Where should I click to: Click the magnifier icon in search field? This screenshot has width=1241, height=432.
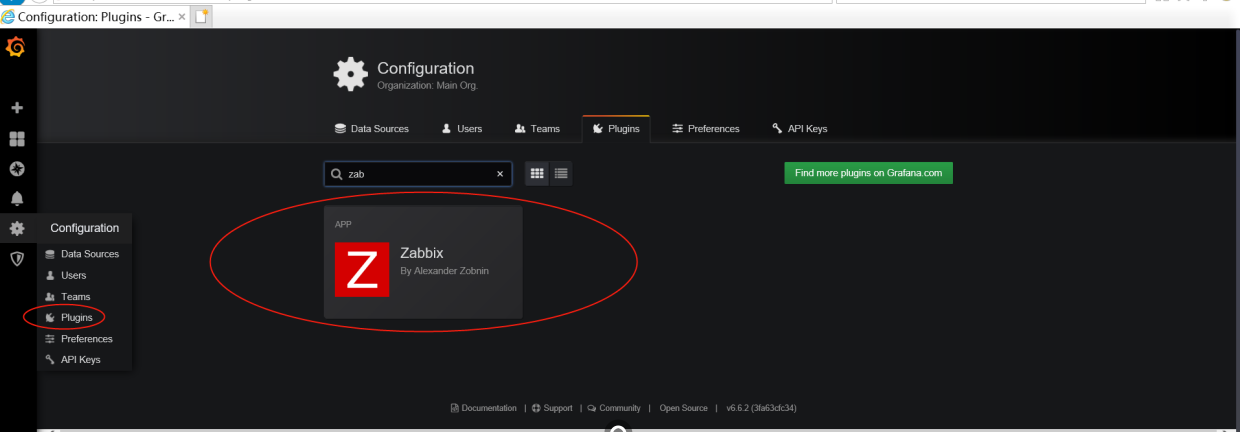click(x=336, y=174)
